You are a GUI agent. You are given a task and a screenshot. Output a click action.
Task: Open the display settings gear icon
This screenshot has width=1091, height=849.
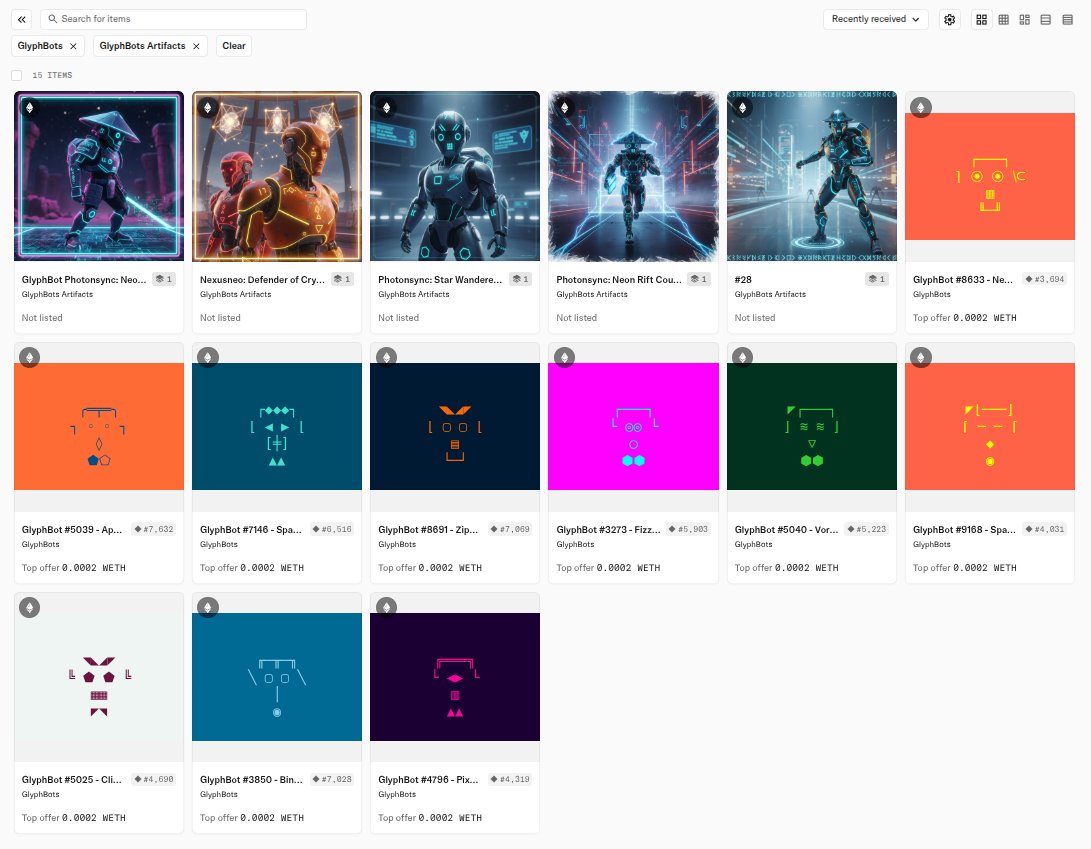click(x=949, y=19)
